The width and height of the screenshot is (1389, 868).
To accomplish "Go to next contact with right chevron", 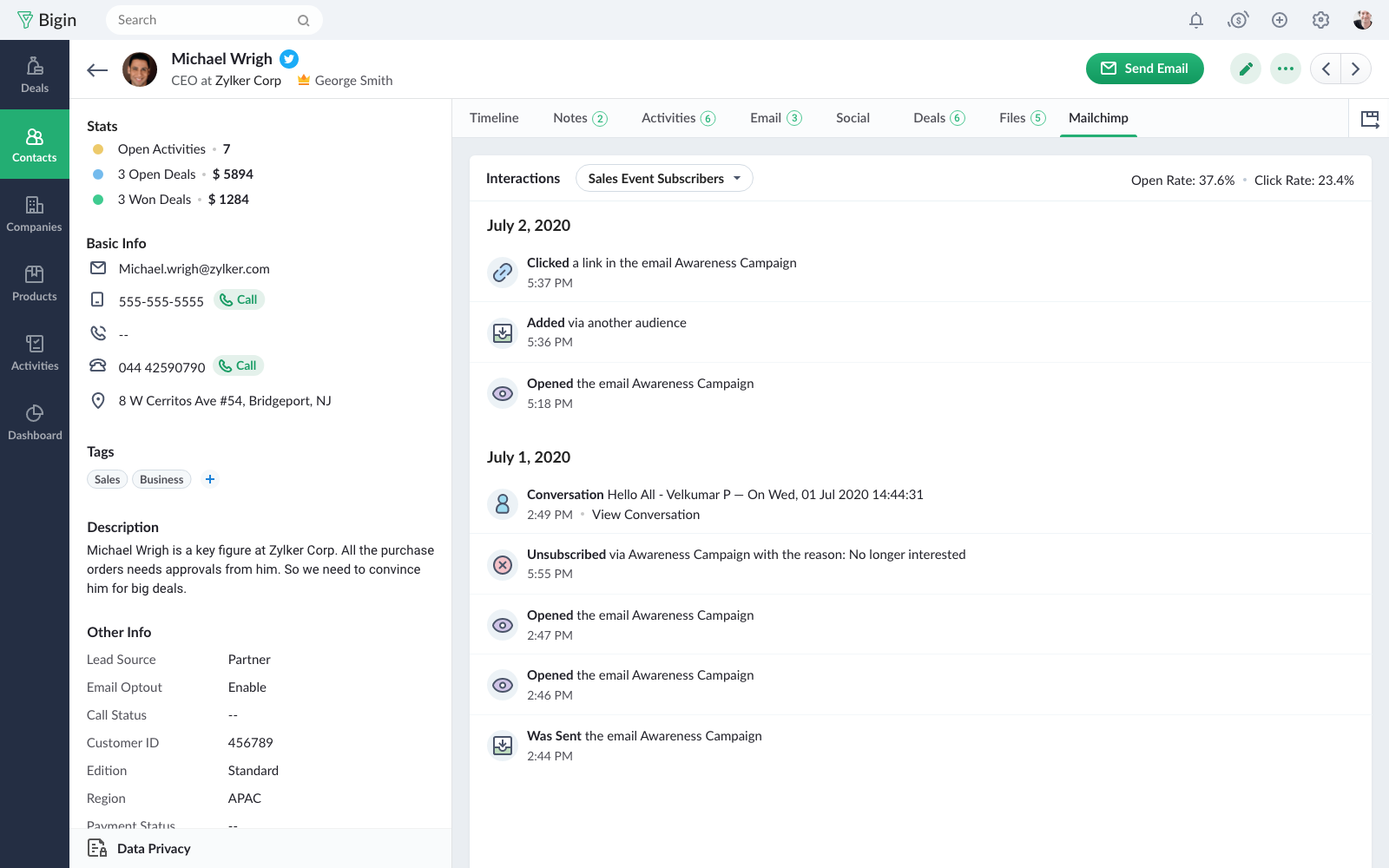I will coord(1355,69).
